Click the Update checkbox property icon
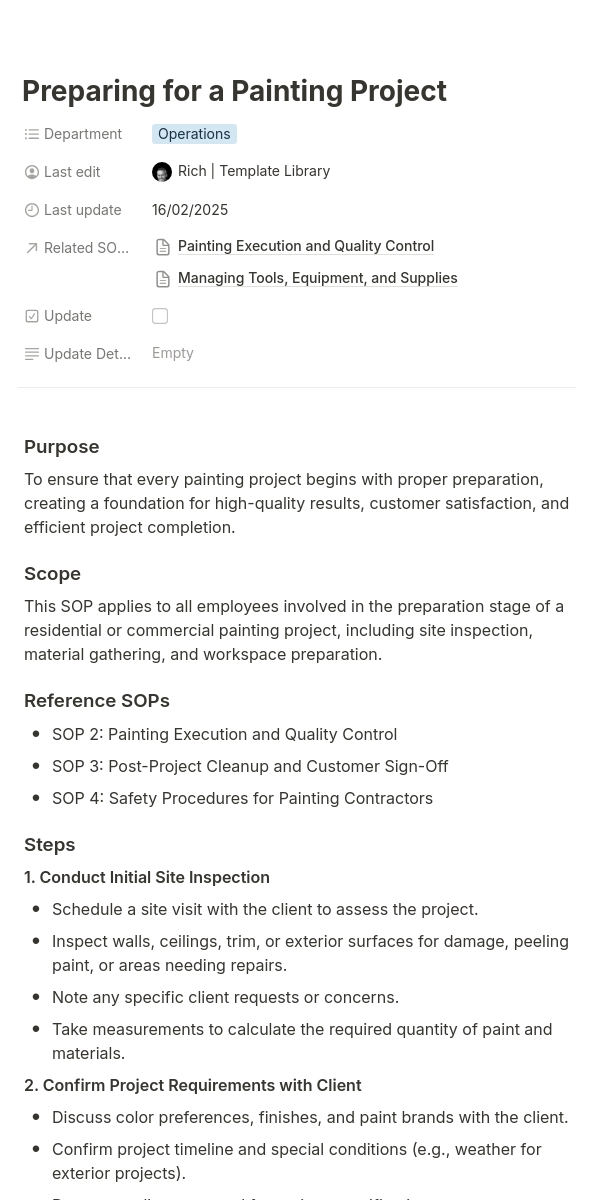Image resolution: width=600 pixels, height=1200 pixels. click(32, 316)
